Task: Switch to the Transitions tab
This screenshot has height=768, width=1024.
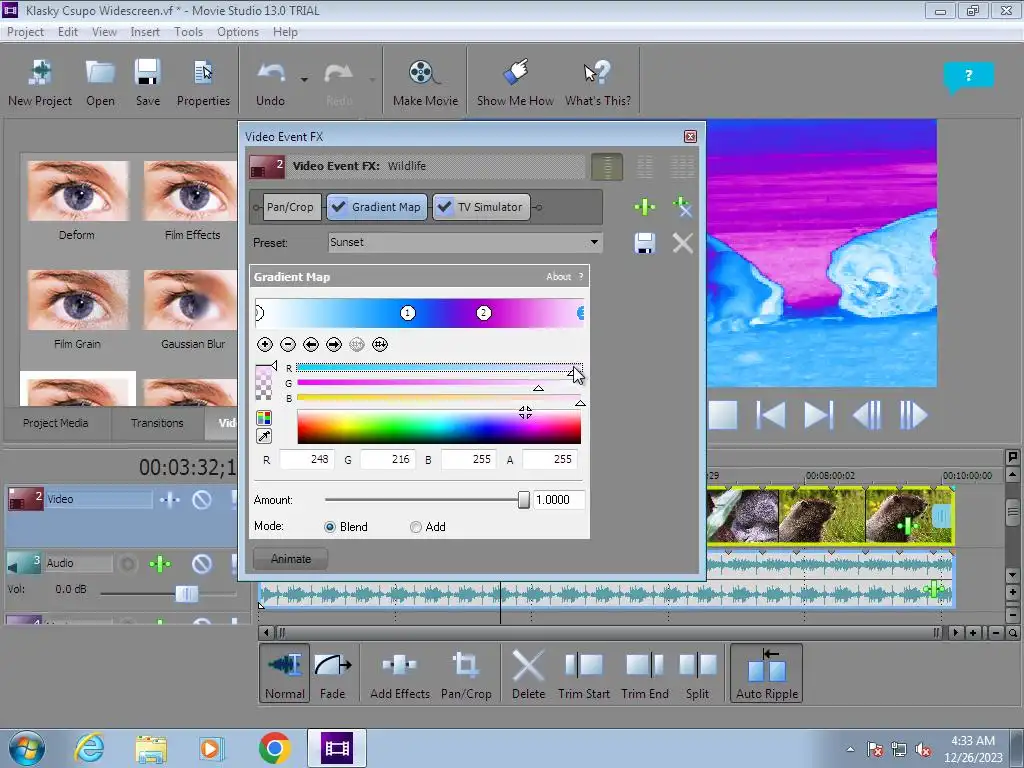Action: click(157, 423)
